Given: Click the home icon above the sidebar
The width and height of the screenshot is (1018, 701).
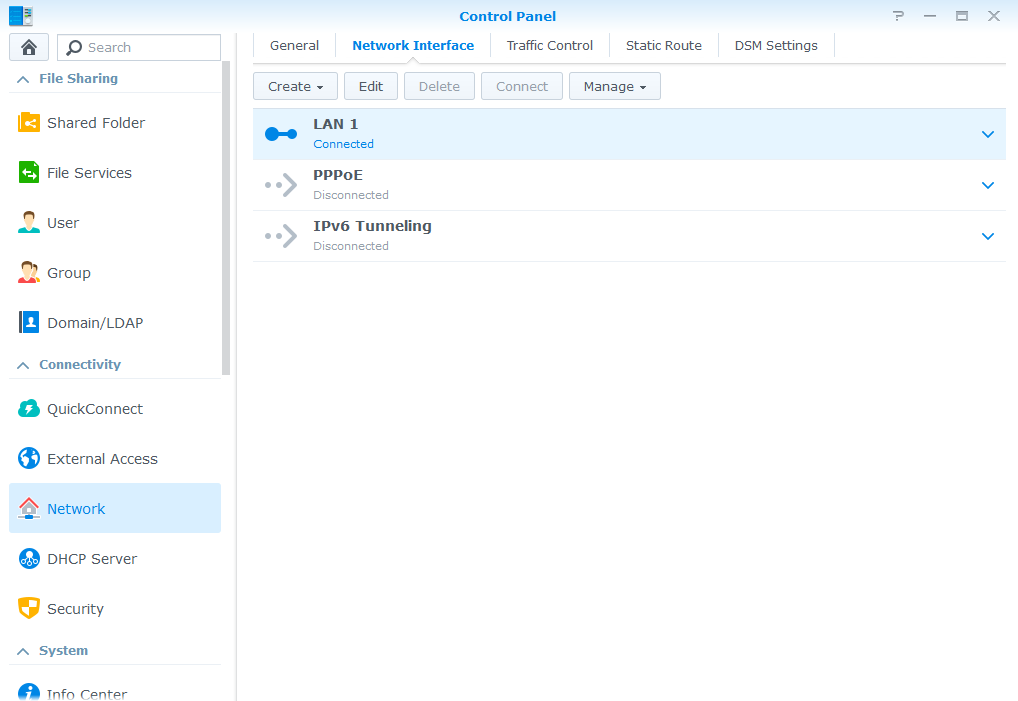Looking at the screenshot, I should click(28, 47).
